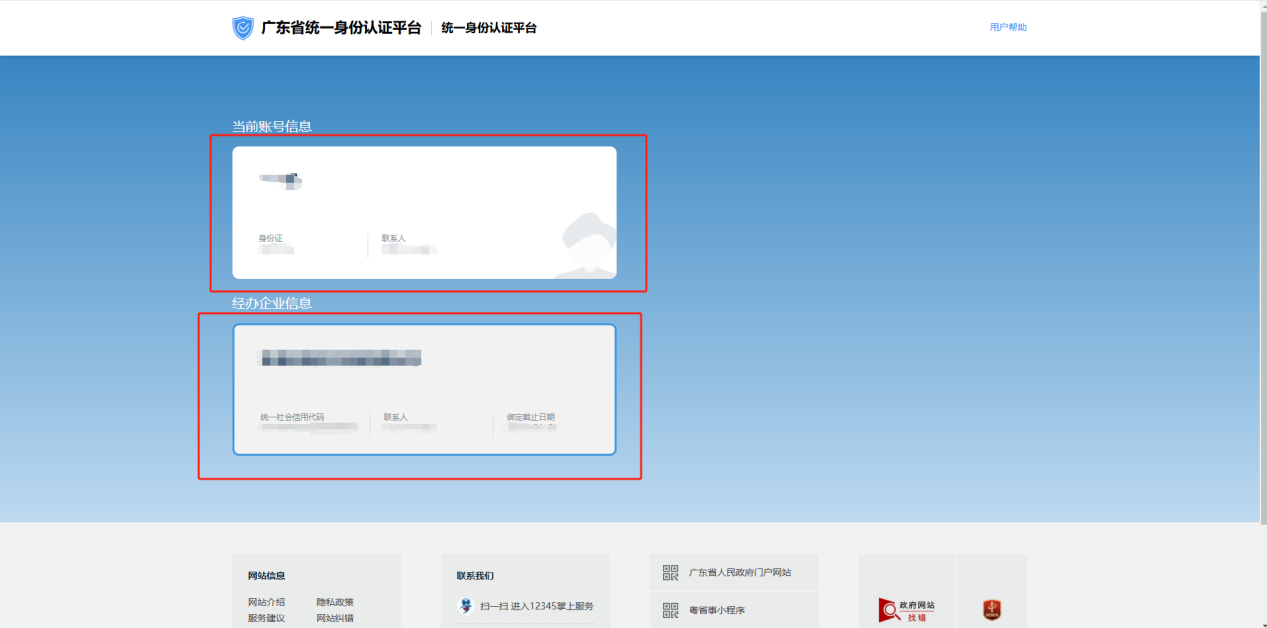1267x628 pixels.
Task: Click the avatar silhouette in account card
Action: point(587,245)
